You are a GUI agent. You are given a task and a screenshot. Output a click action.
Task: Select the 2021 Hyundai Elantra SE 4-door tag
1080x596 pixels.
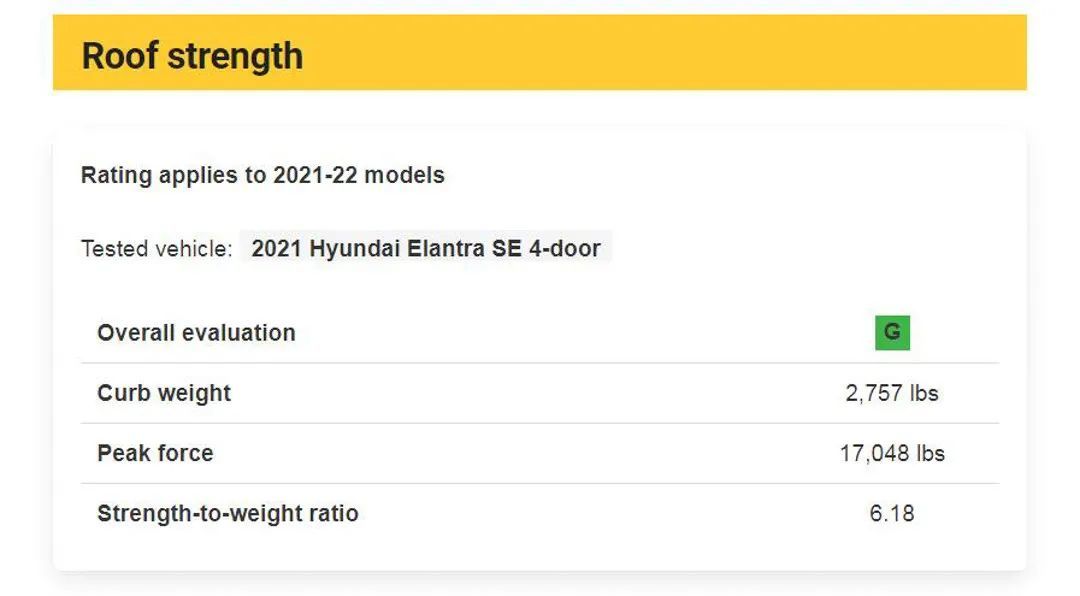coord(426,248)
